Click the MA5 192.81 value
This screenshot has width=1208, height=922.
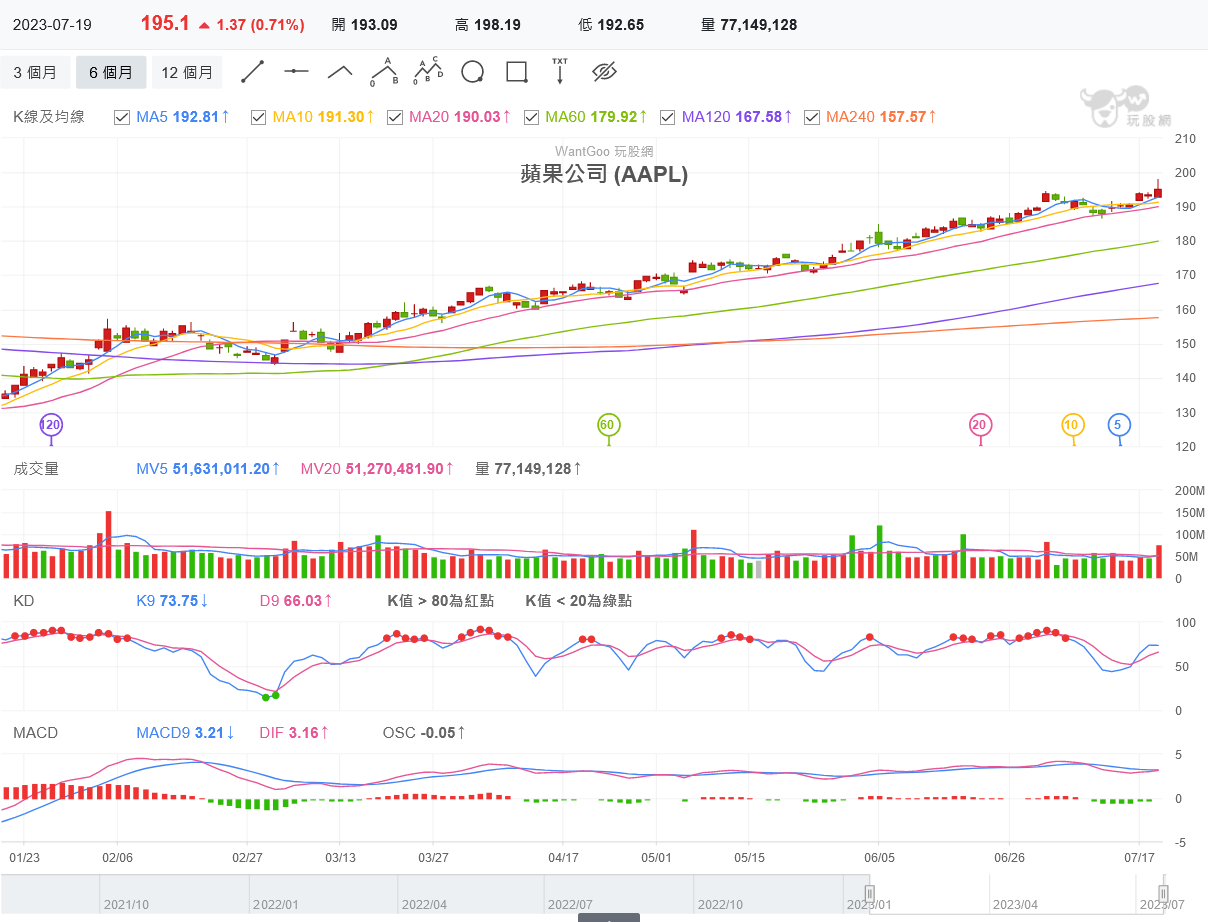click(x=183, y=117)
